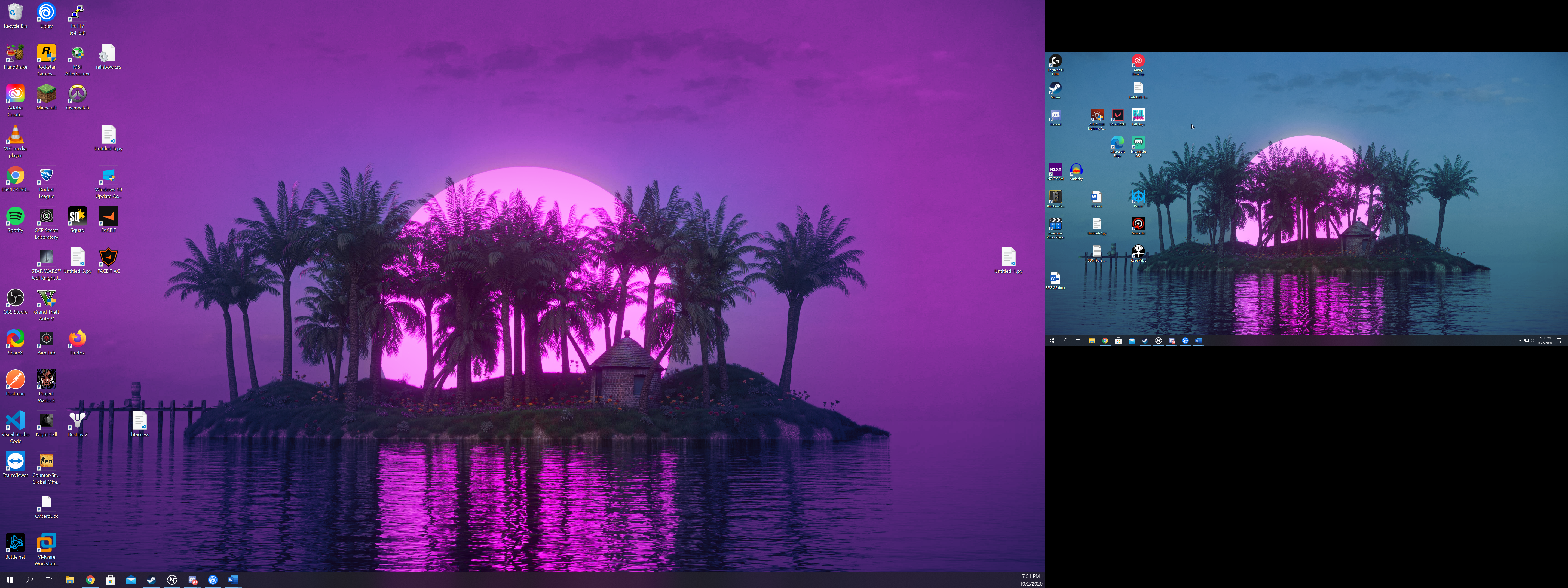This screenshot has width=1568, height=588.
Task: Open the tray clock showing 7:51 PM on second monitor
Action: (1544, 341)
